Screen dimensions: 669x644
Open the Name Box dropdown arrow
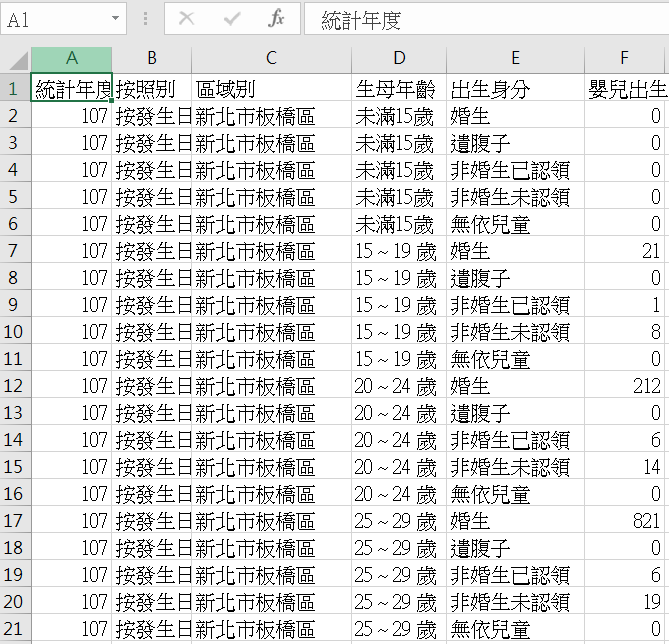116,19
